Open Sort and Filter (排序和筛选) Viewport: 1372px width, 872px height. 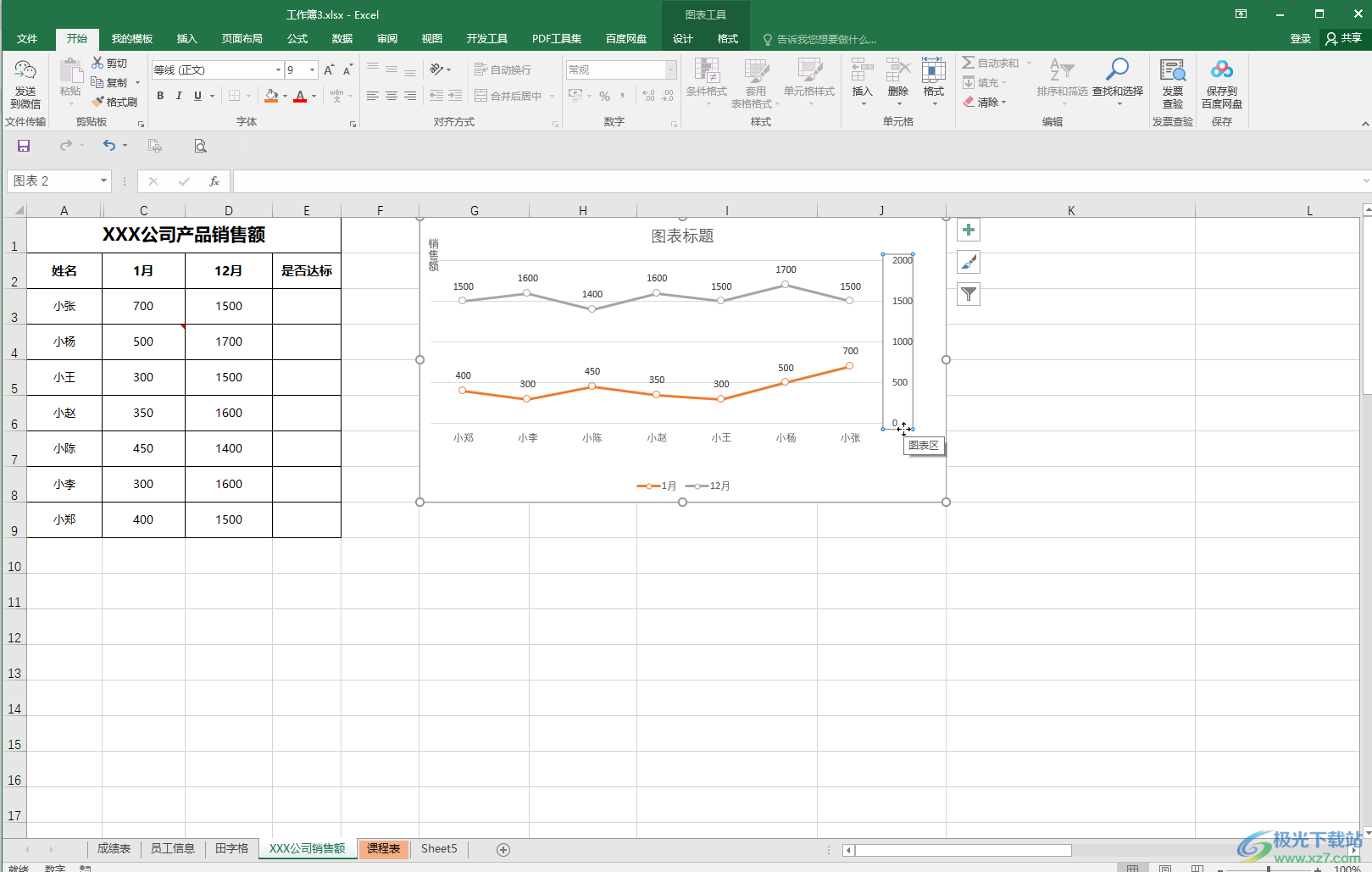click(x=1062, y=81)
